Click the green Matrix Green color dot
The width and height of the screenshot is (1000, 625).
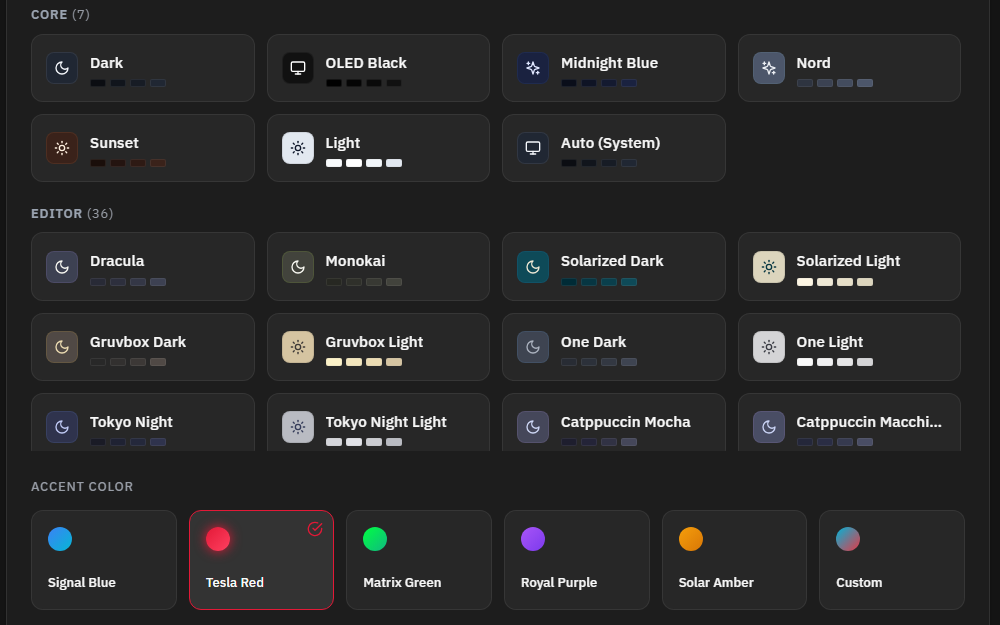(375, 539)
